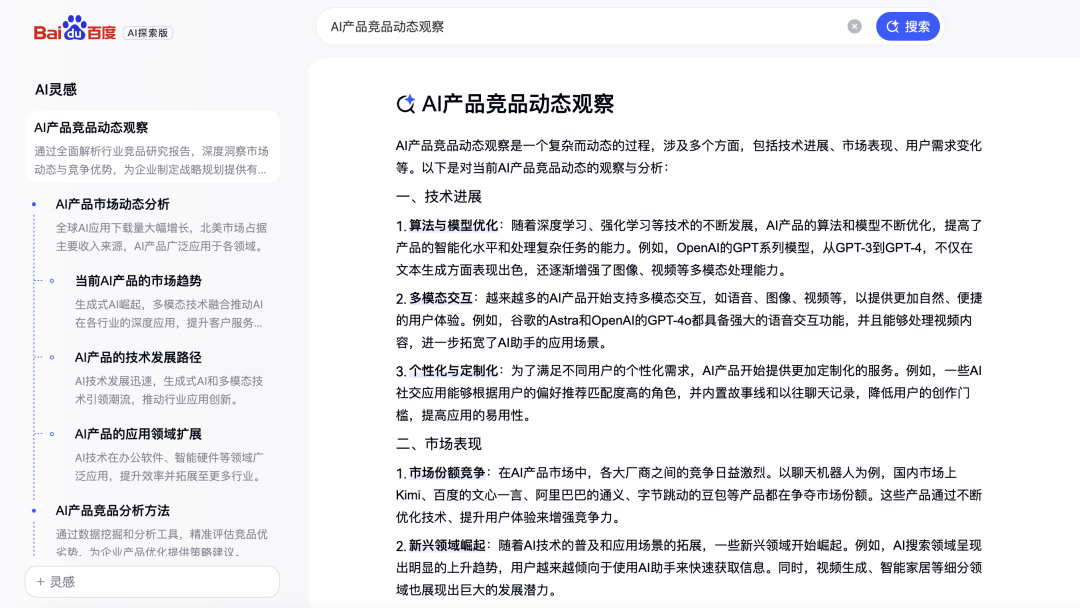Select AI产品市场动态分析 in the sidebar
The height and width of the screenshot is (608, 1080).
(112, 205)
